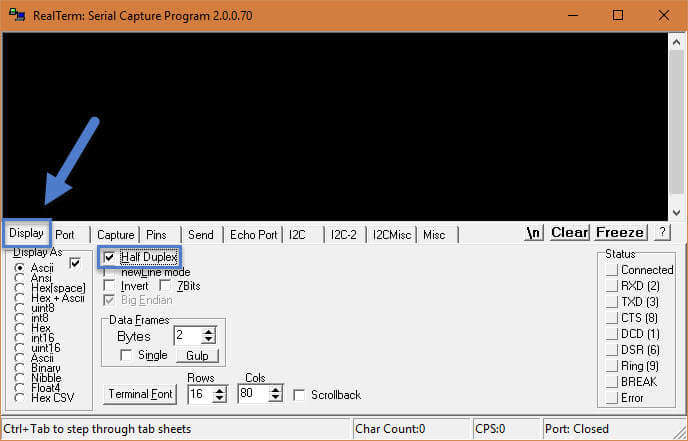Image resolution: width=688 pixels, height=441 pixels.
Task: Switch to the Pins tab
Action: point(156,235)
